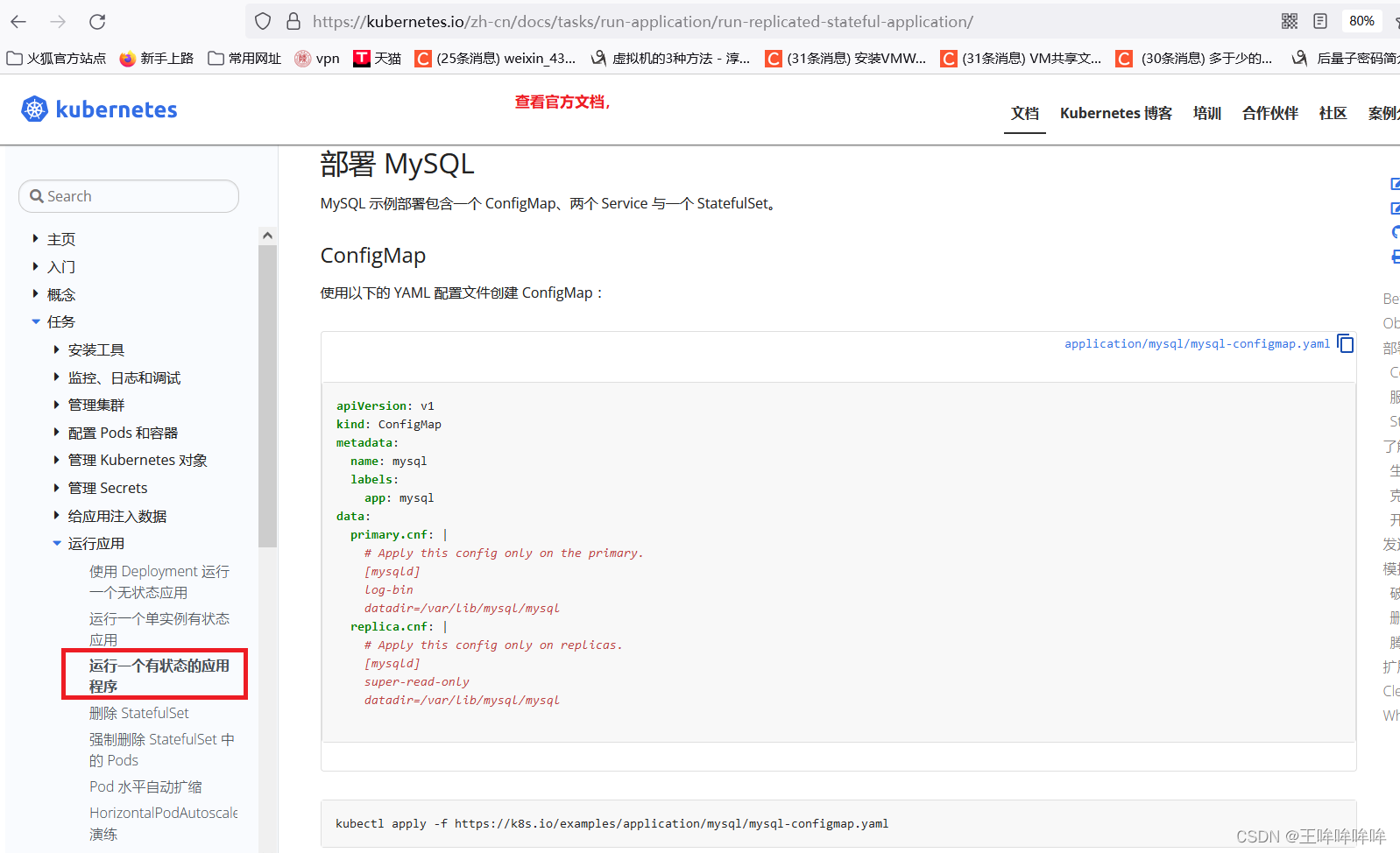Copy the YAML with the clipboard icon

pyautogui.click(x=1346, y=343)
